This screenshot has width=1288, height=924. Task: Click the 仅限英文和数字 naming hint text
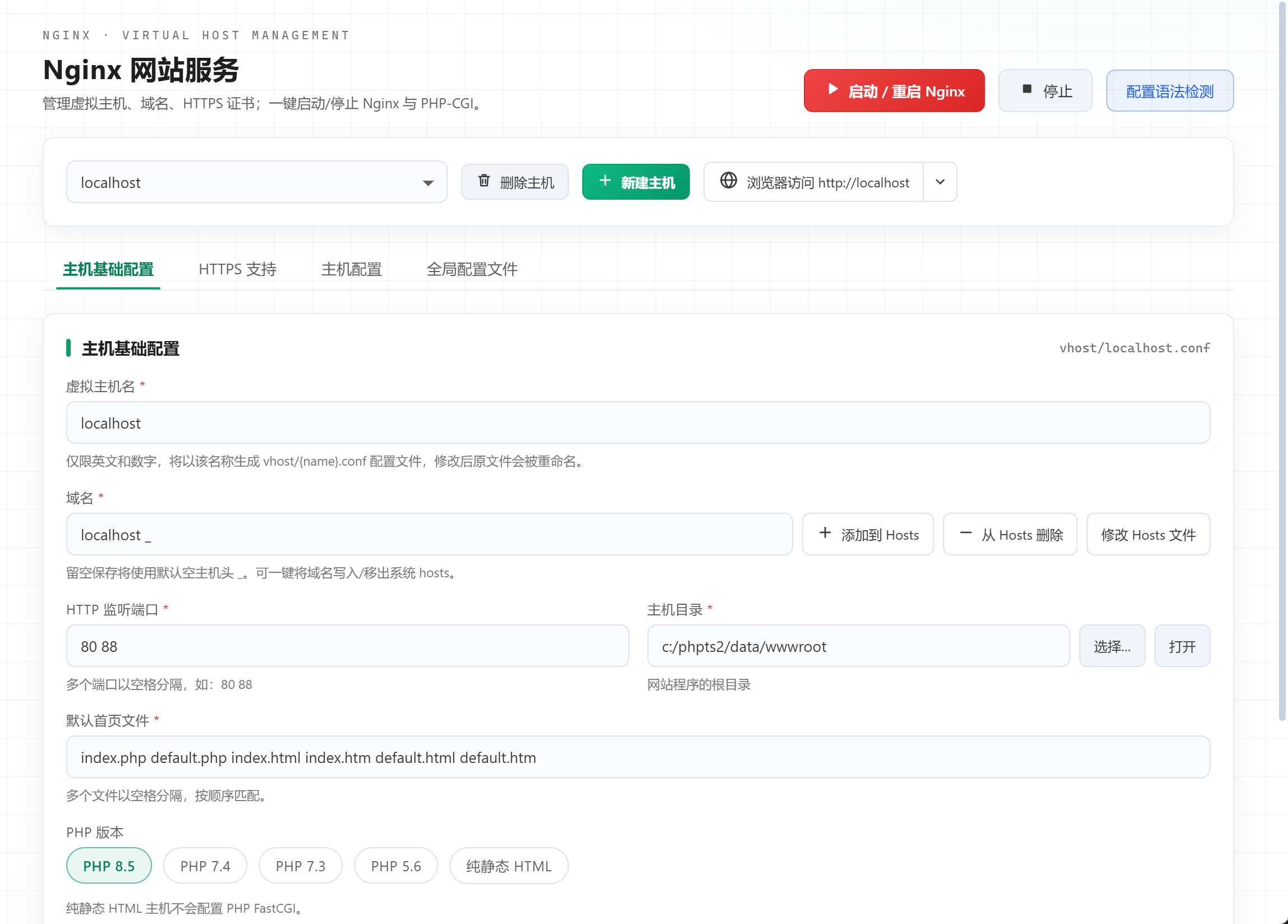pos(324,461)
